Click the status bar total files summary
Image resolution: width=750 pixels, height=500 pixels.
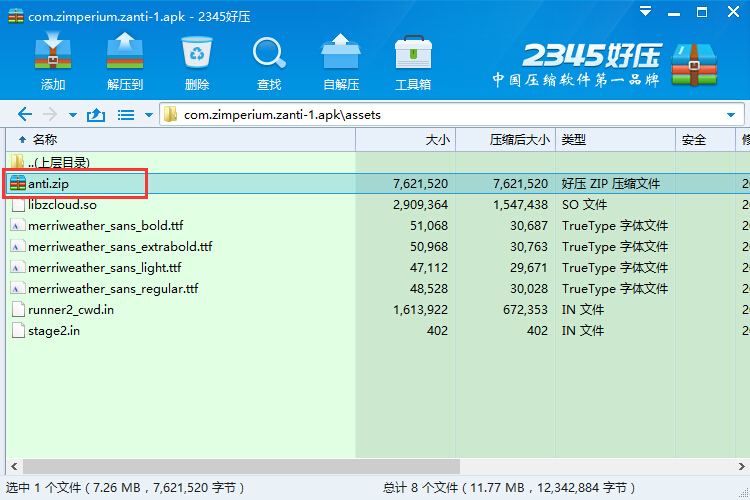point(509,488)
